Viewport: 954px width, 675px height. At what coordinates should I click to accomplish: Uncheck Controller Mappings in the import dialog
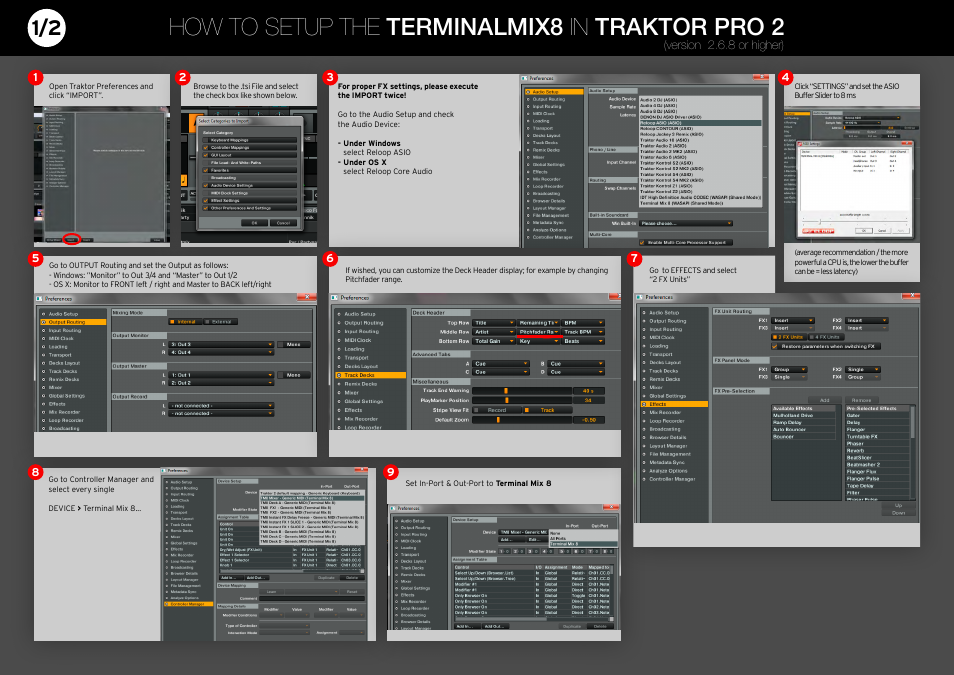point(206,147)
